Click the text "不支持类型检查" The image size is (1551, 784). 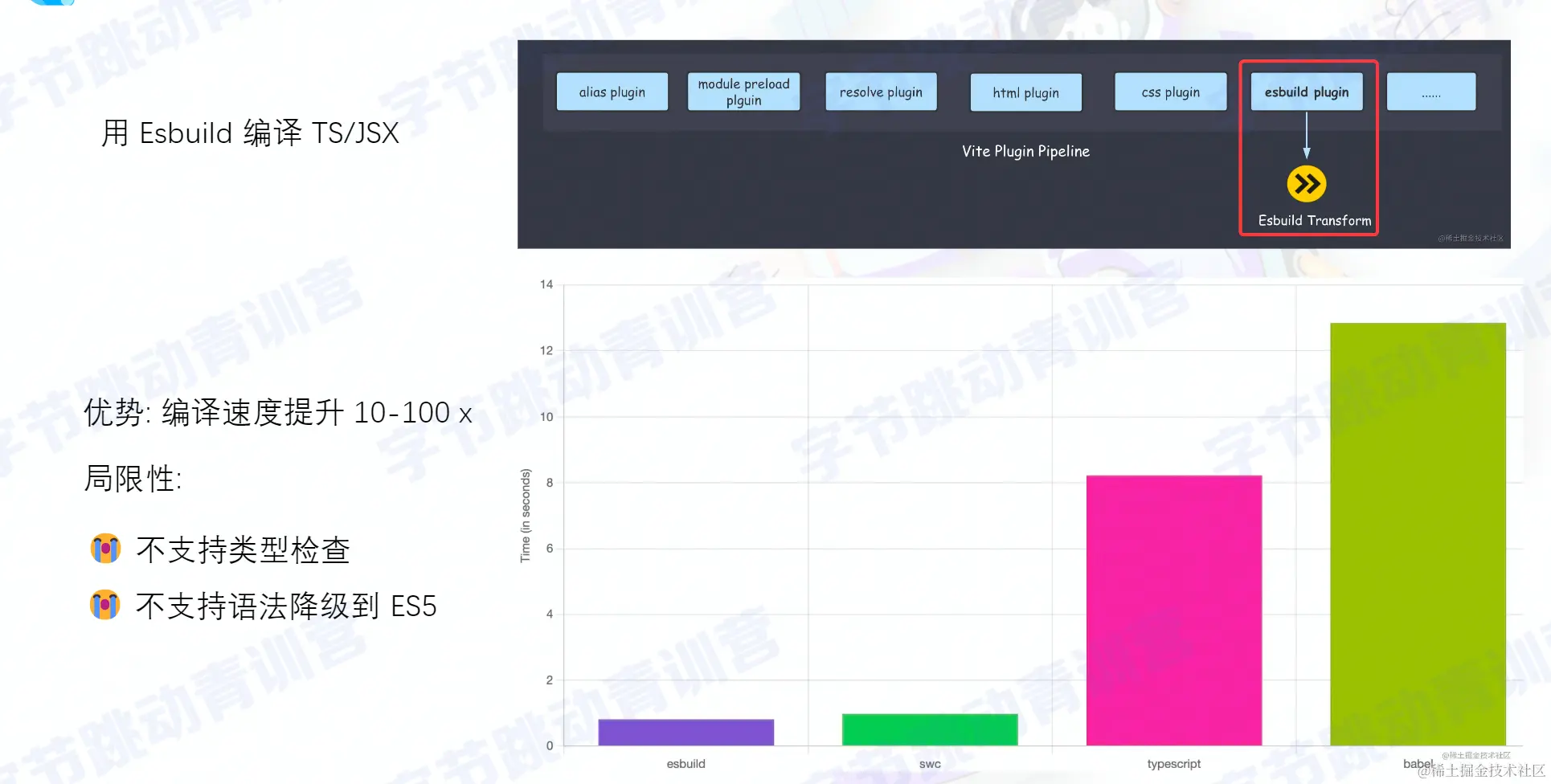point(243,550)
